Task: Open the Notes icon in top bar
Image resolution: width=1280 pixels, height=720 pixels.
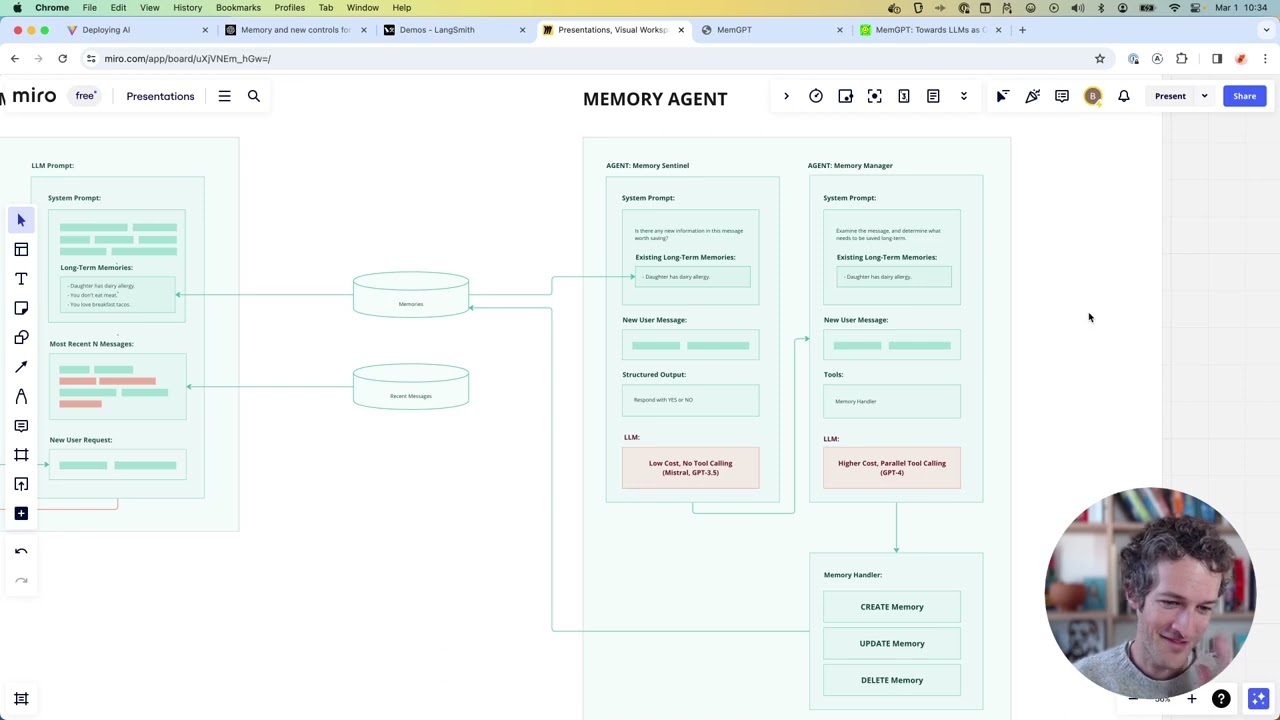Action: click(933, 96)
